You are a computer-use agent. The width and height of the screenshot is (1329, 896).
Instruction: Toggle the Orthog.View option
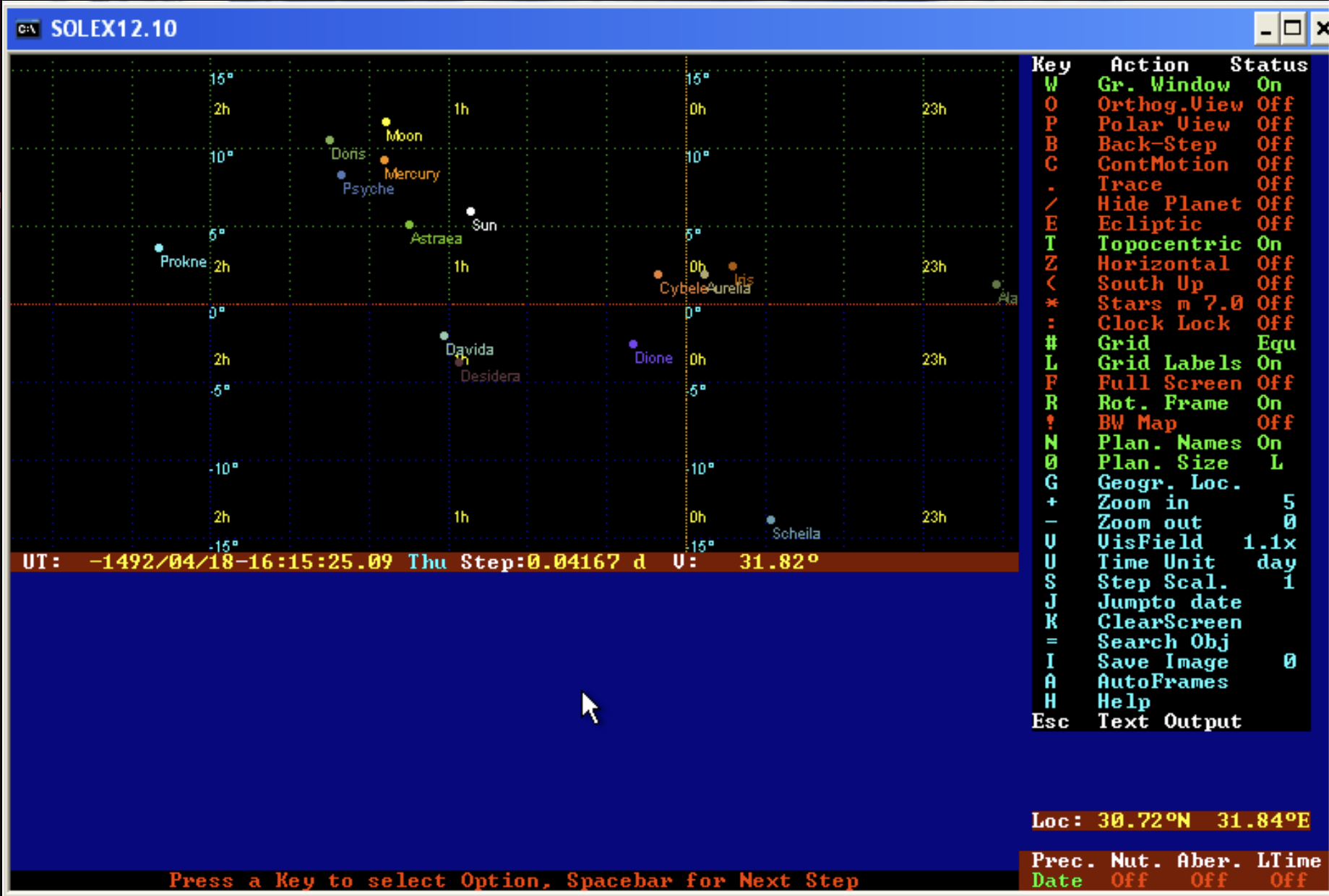click(x=1169, y=104)
